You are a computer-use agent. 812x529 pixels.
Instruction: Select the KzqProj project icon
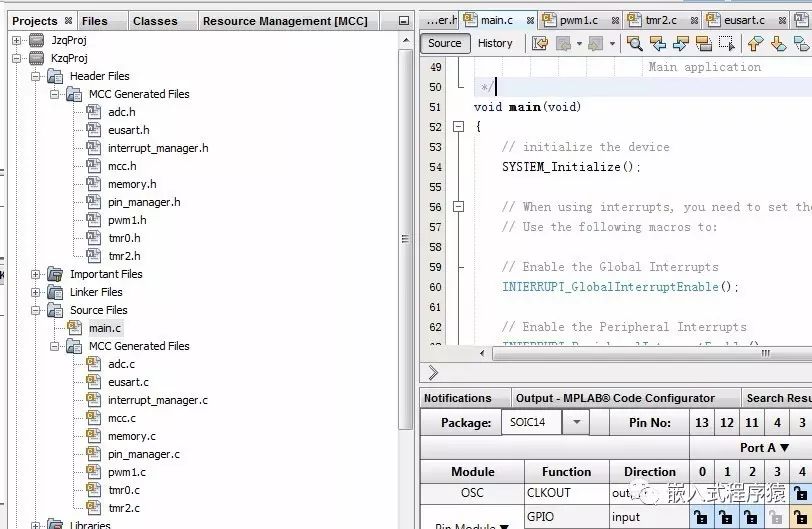(x=37, y=58)
